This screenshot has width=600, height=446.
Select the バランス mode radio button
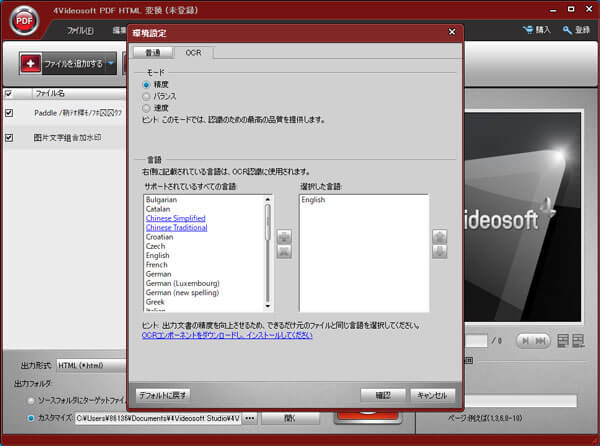point(147,97)
